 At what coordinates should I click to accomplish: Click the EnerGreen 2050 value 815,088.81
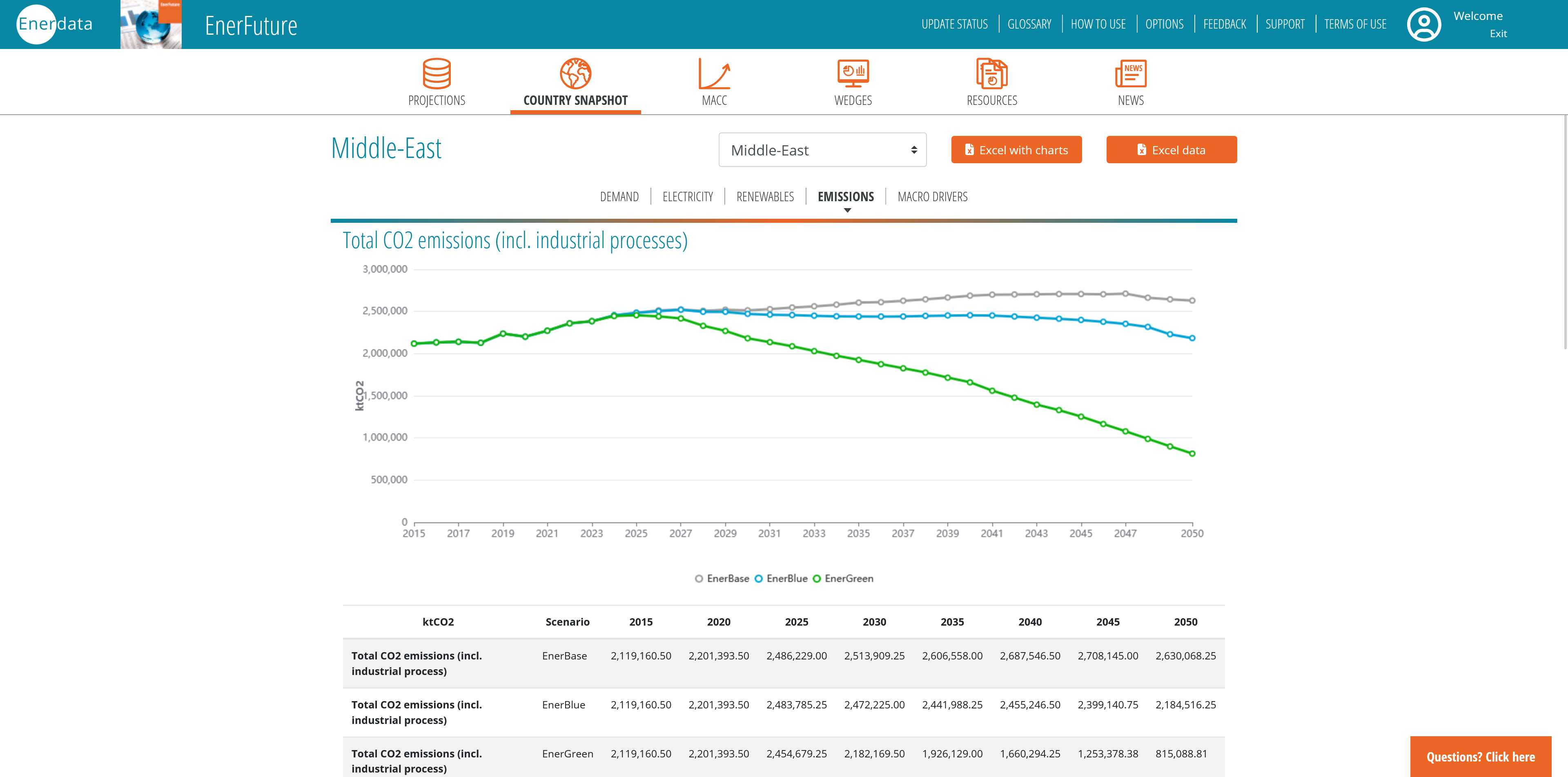(1181, 754)
